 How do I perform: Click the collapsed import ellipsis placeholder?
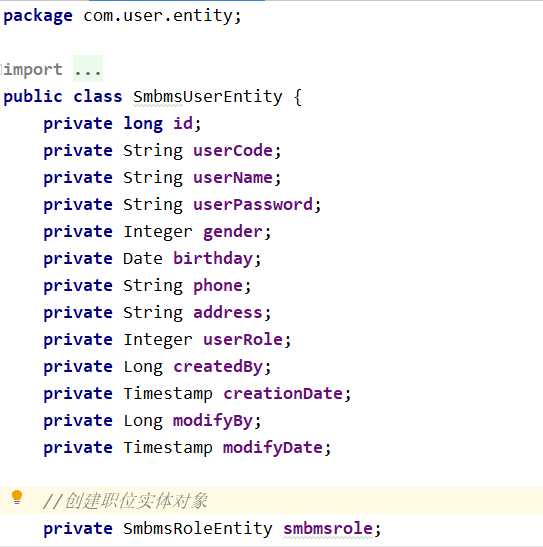coord(88,69)
